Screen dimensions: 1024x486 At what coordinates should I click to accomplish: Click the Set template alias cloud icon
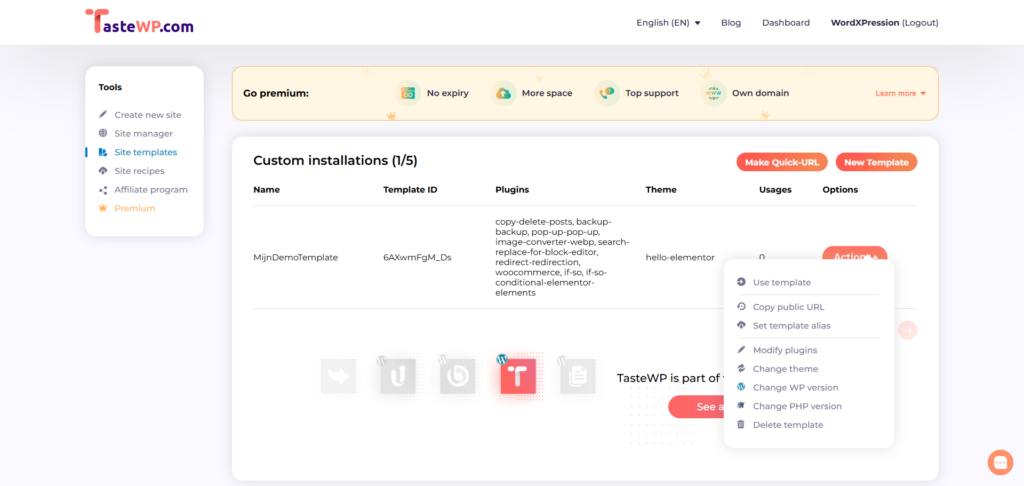pos(741,325)
